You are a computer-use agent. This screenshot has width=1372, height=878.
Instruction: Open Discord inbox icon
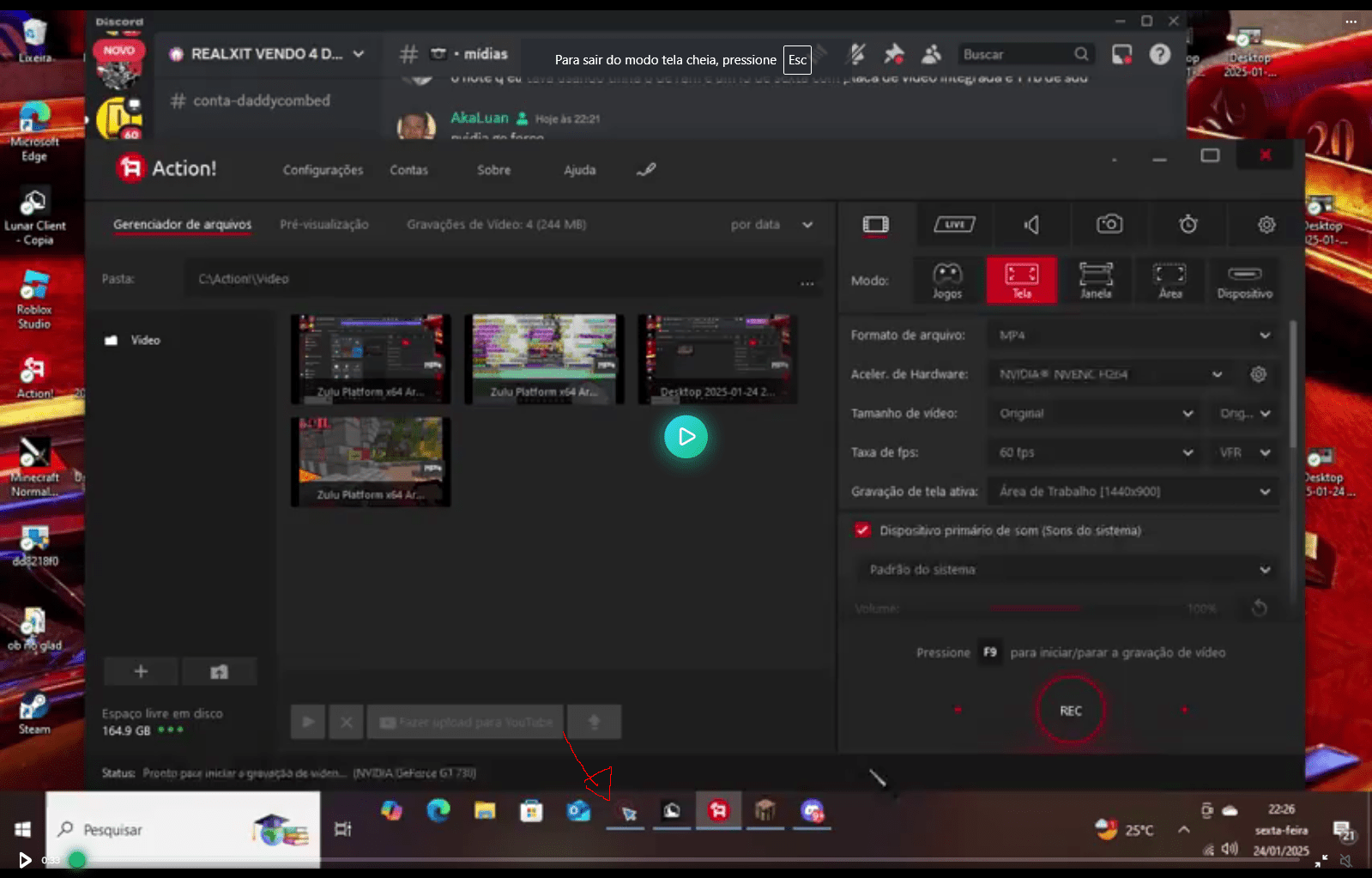(x=1121, y=54)
